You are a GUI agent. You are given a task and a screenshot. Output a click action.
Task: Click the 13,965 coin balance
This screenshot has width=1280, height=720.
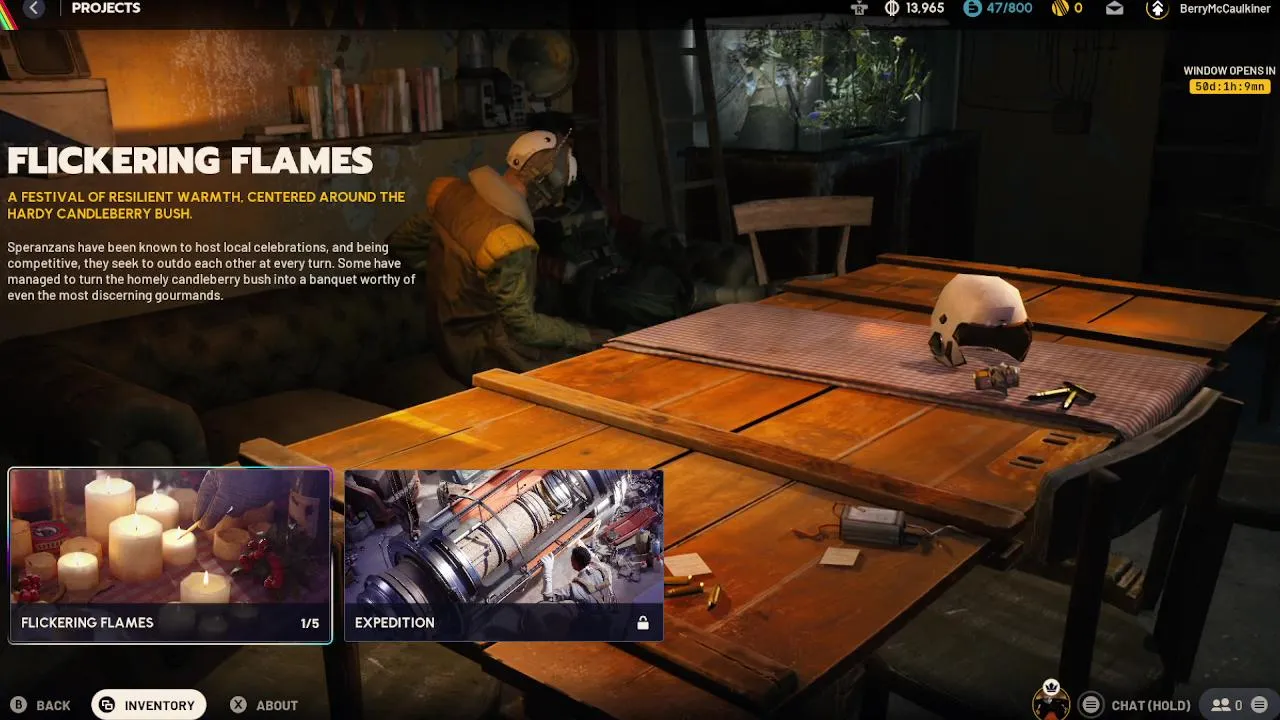pyautogui.click(x=925, y=8)
